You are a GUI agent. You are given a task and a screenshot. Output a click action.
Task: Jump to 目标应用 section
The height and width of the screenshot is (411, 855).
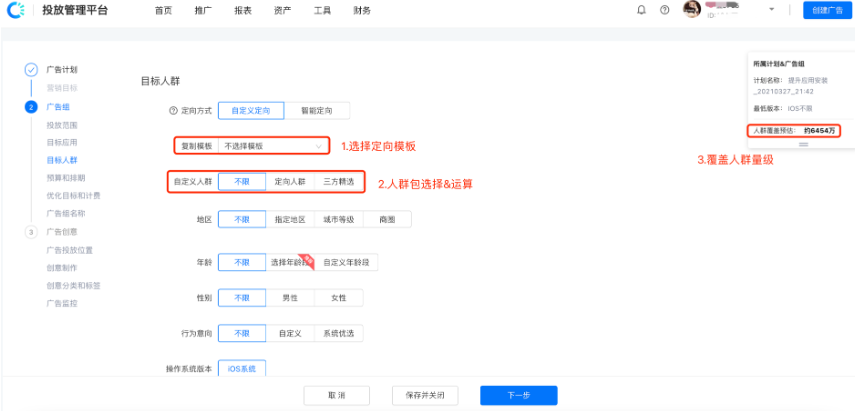[62, 142]
